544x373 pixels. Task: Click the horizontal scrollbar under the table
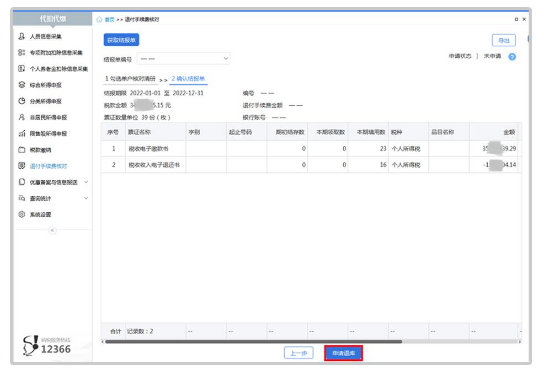(254, 342)
